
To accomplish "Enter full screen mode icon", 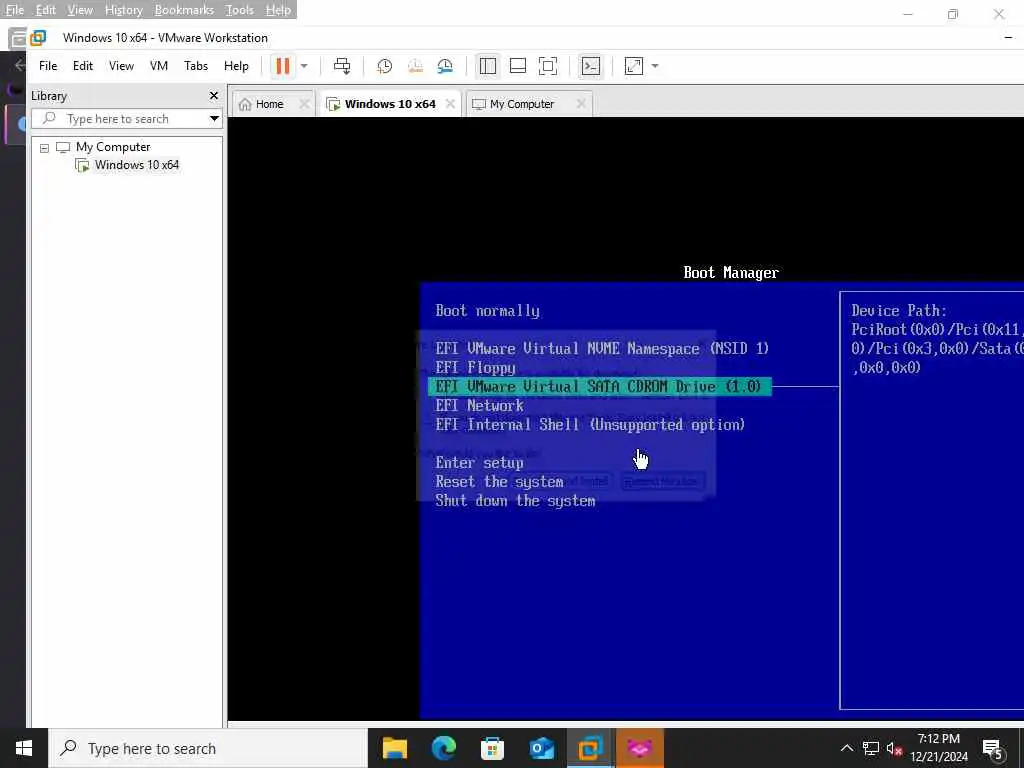I will [x=548, y=66].
